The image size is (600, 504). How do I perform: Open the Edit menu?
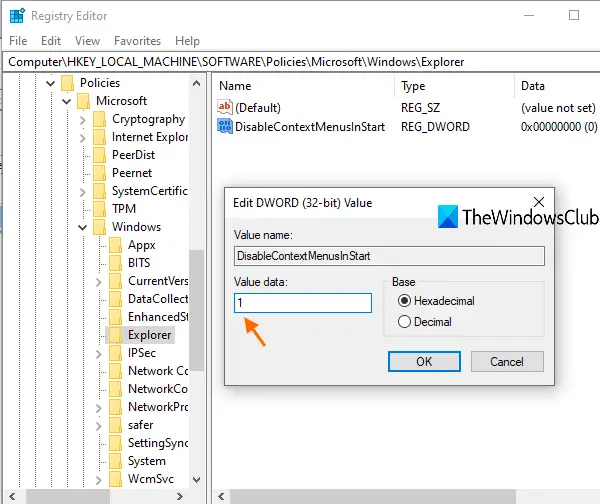[51, 41]
